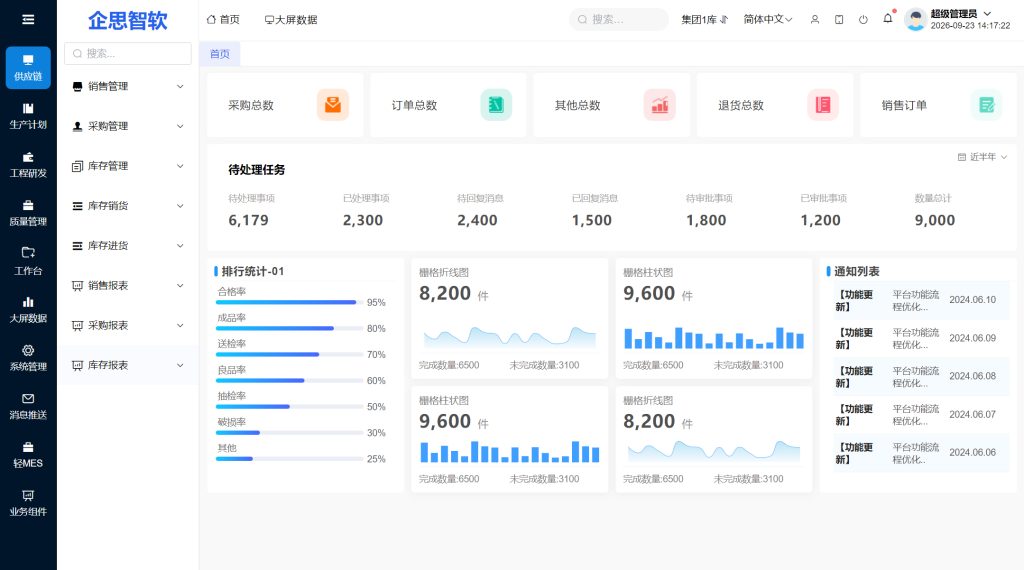1024x570 pixels.
Task: Click the 合格率 95% progress bar
Action: 290,302
